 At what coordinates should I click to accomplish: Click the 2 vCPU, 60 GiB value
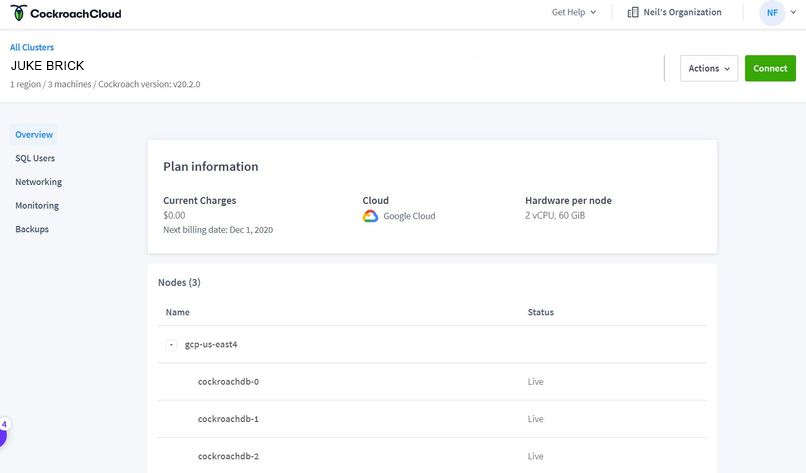[x=555, y=215]
